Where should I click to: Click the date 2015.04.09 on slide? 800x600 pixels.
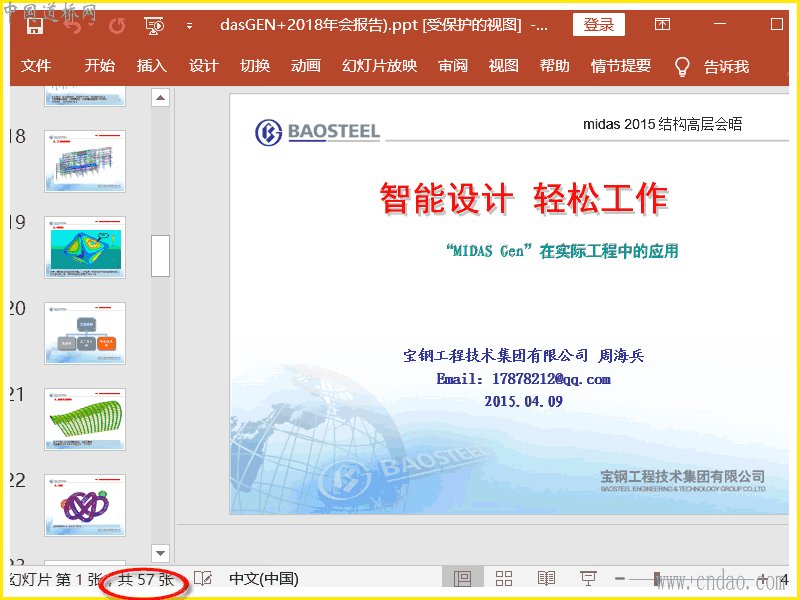point(523,402)
